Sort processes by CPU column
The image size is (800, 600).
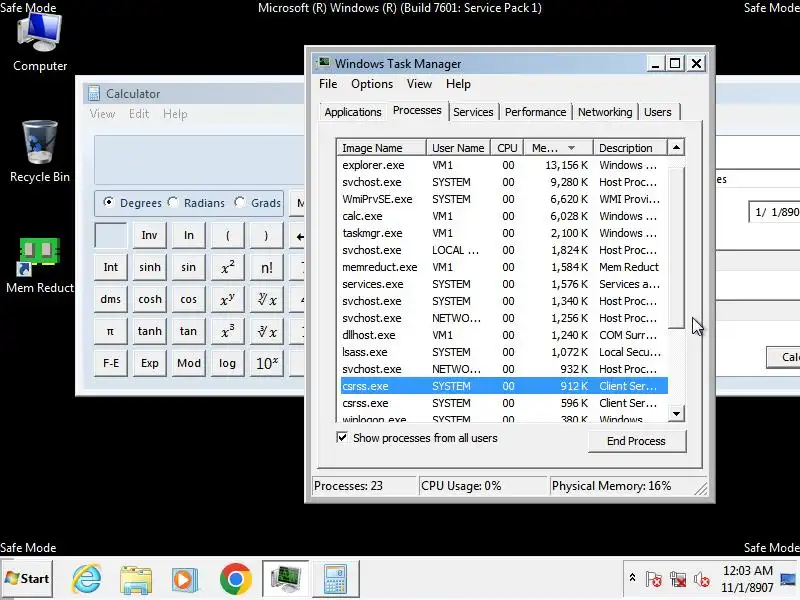[x=507, y=147]
